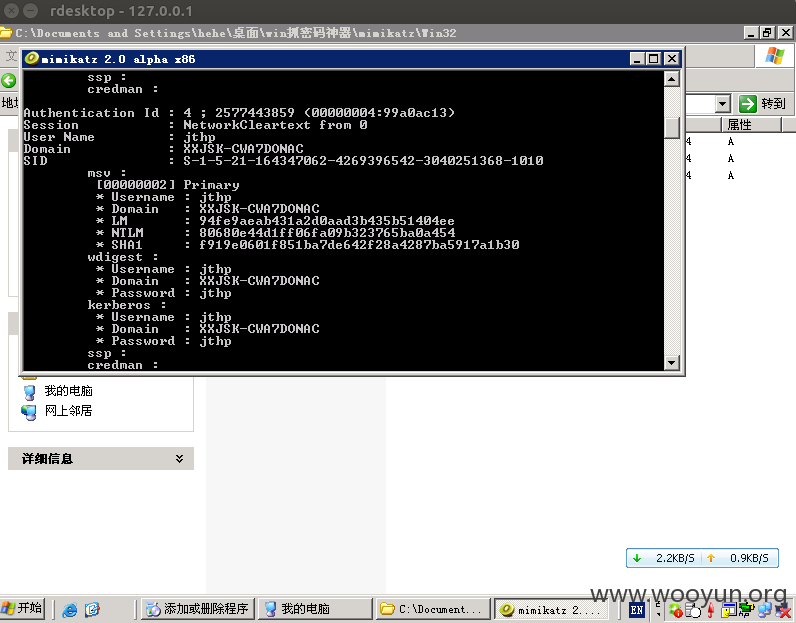Image resolution: width=796 pixels, height=623 pixels.
Task: Click the 我的电脑 sidebar computer icon
Action: pyautogui.click(x=29, y=391)
